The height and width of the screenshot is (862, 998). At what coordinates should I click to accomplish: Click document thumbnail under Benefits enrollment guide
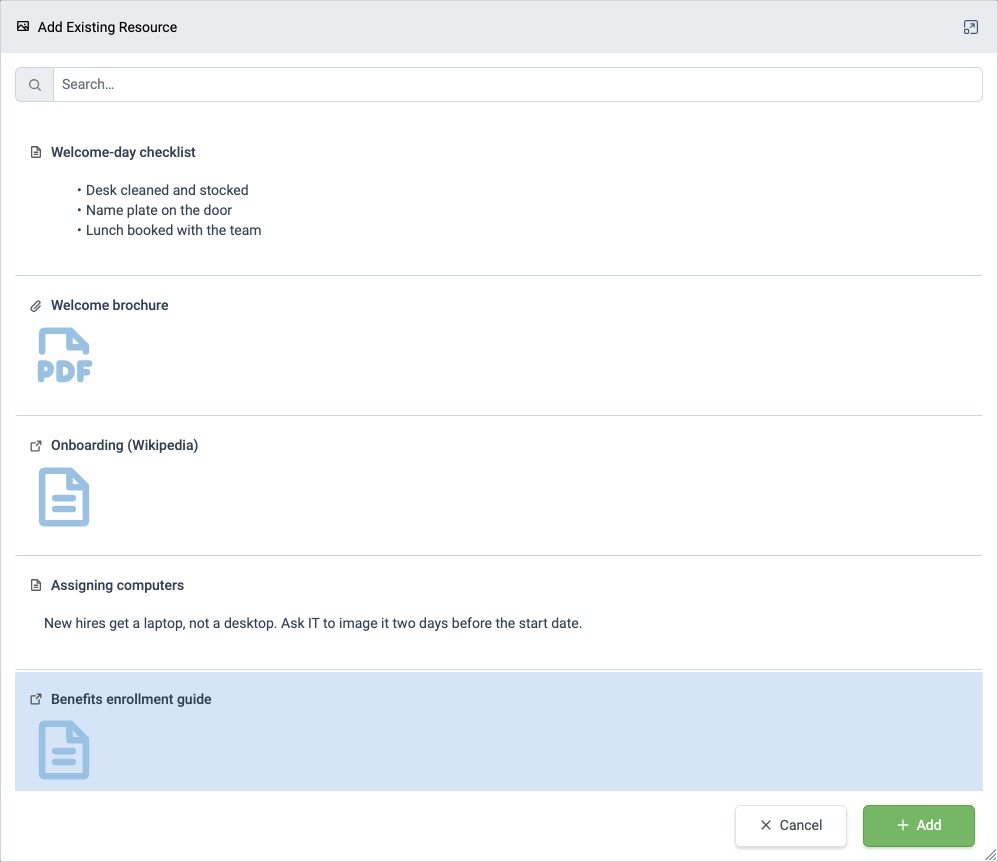pyautogui.click(x=64, y=749)
